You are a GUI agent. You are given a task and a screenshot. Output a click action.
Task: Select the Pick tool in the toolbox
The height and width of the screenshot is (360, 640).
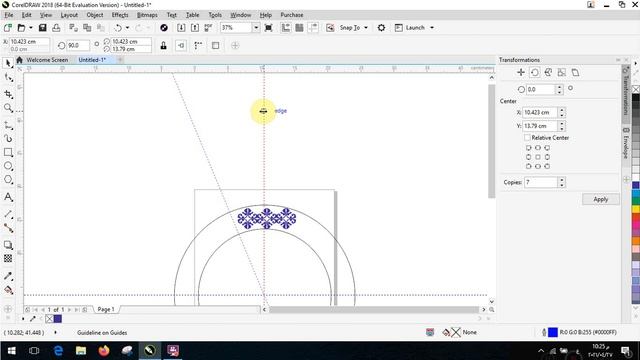tap(8, 63)
